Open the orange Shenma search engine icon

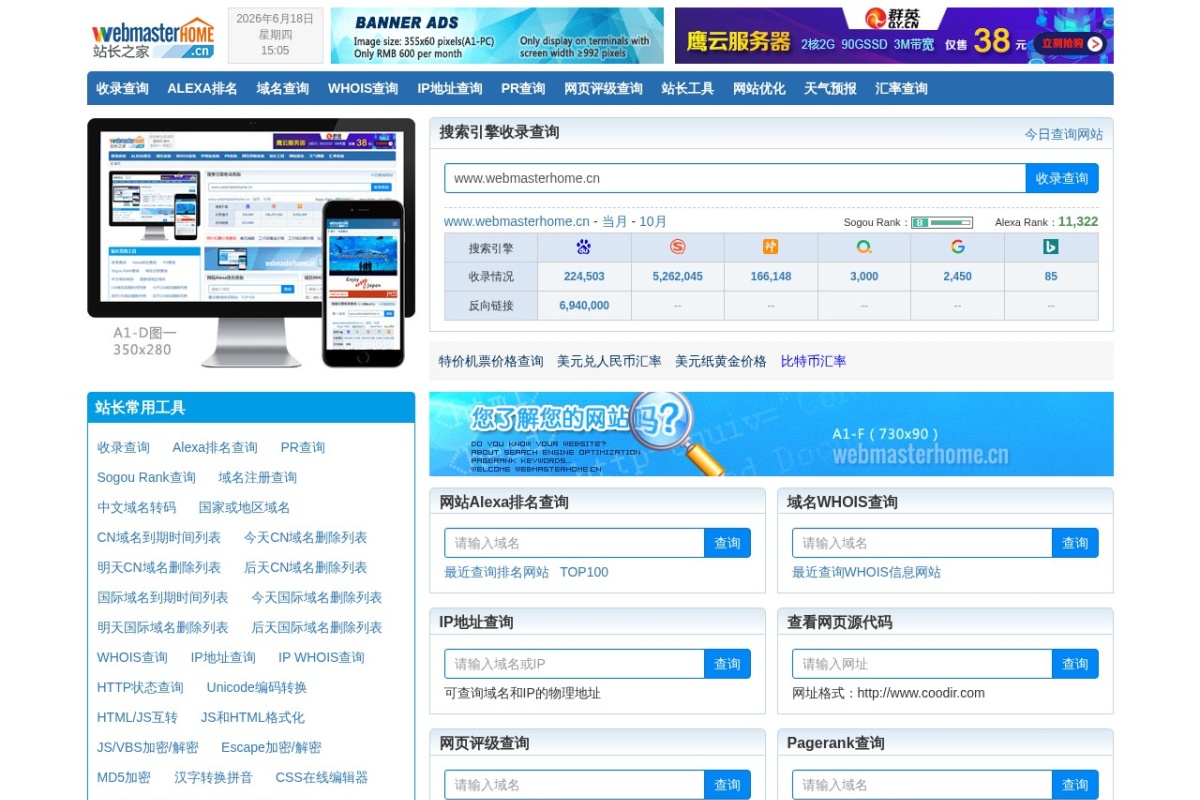771,247
